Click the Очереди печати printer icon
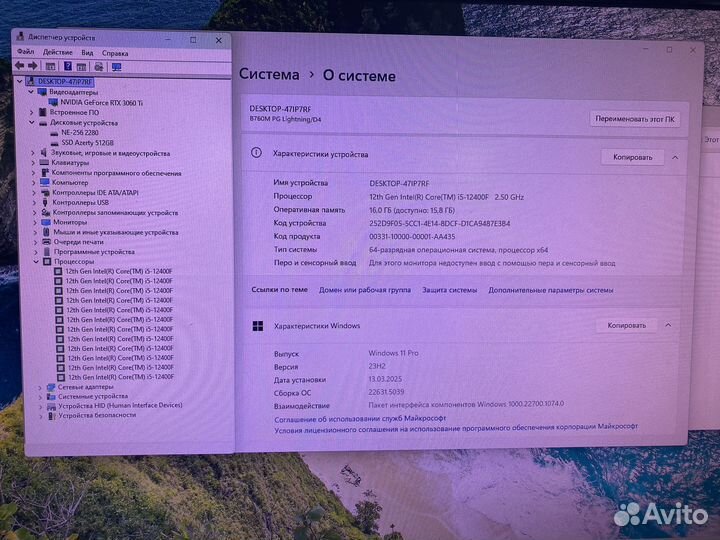 [46, 242]
